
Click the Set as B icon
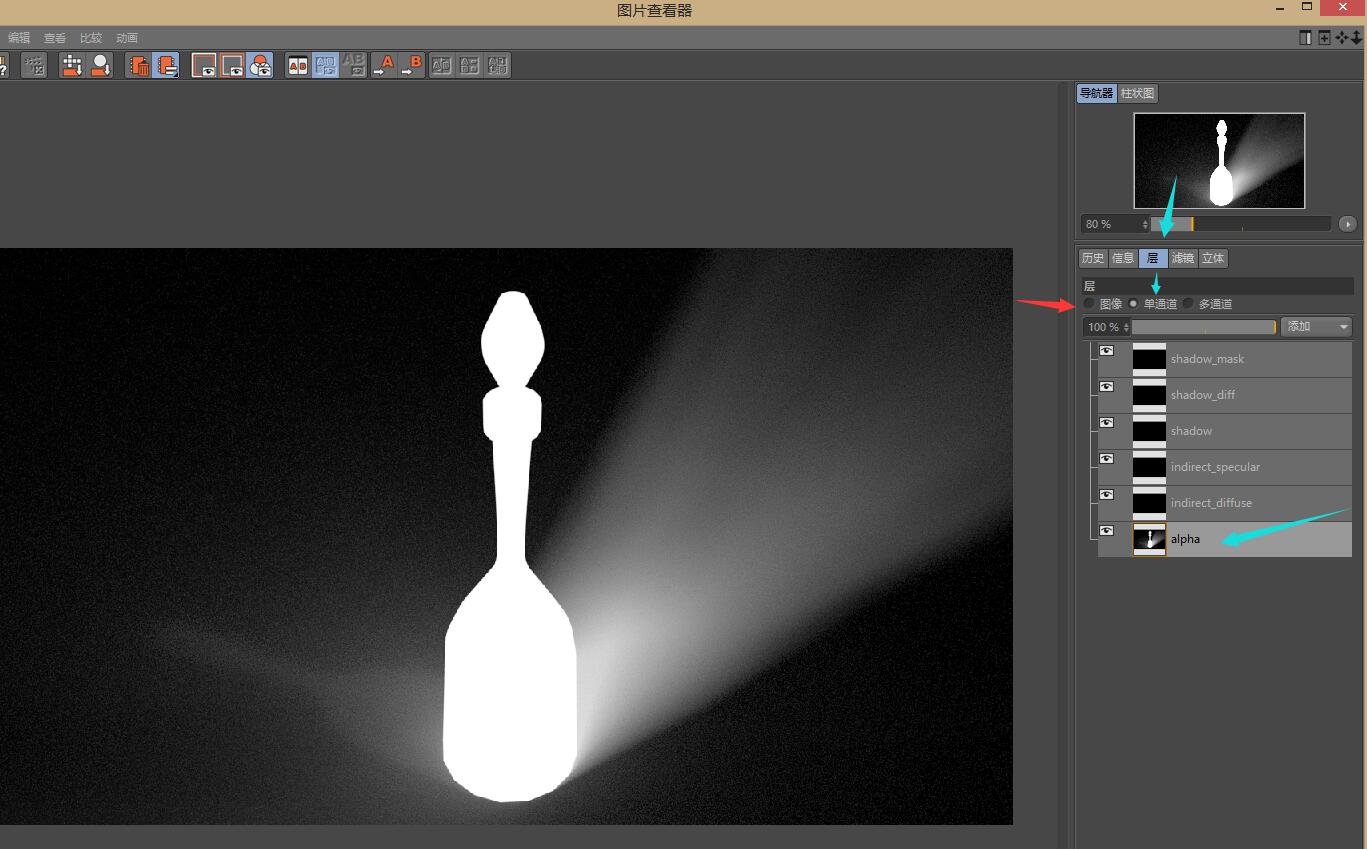(412, 66)
